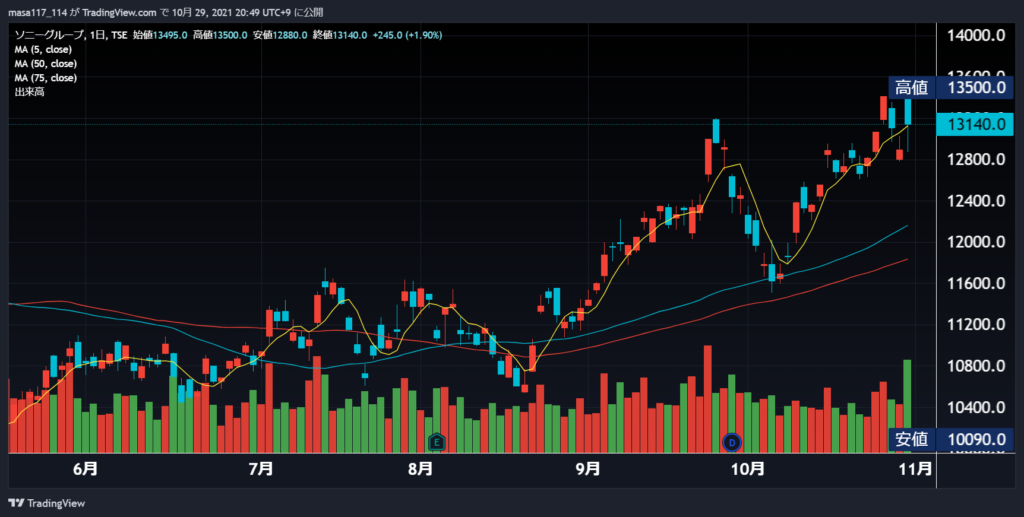Viewport: 1024px width, 517px height.
Task: Click the current price 13140.0 label
Action: coord(975,124)
